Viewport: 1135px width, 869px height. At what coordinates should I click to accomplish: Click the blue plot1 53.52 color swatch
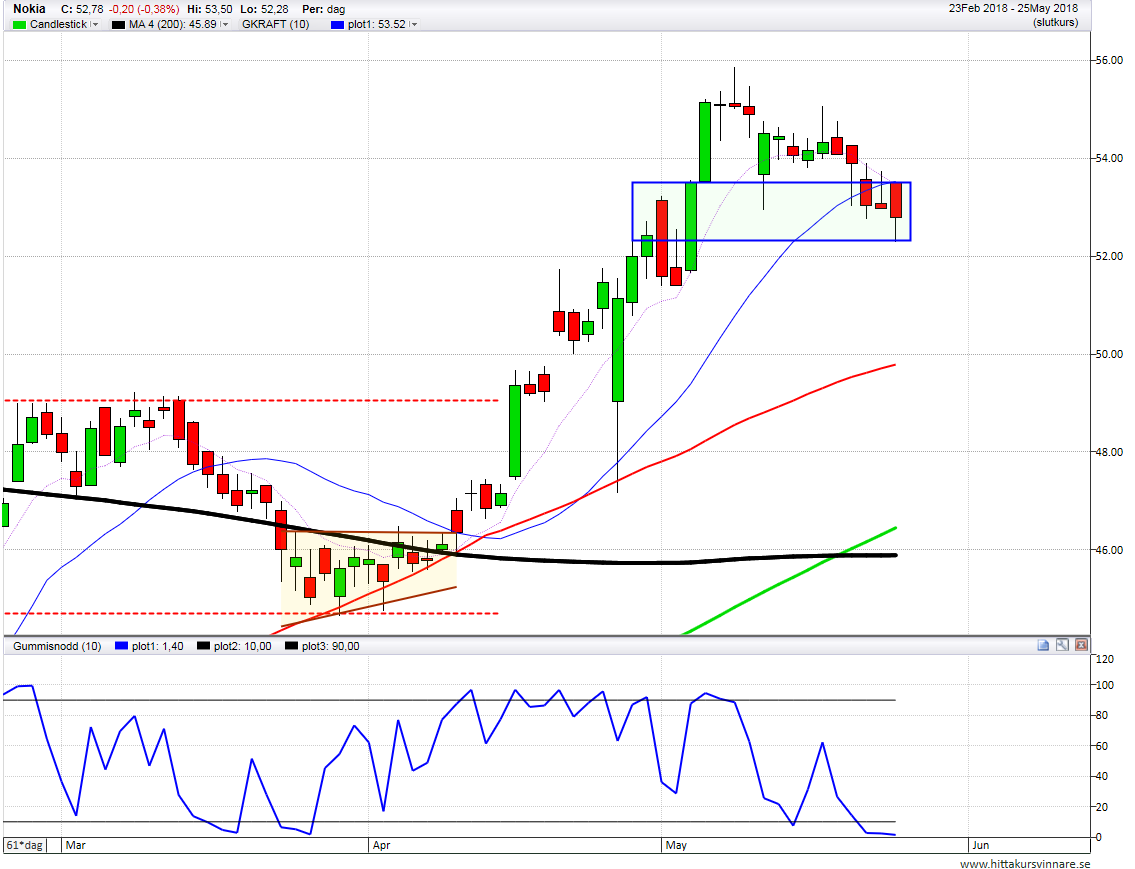tap(337, 25)
